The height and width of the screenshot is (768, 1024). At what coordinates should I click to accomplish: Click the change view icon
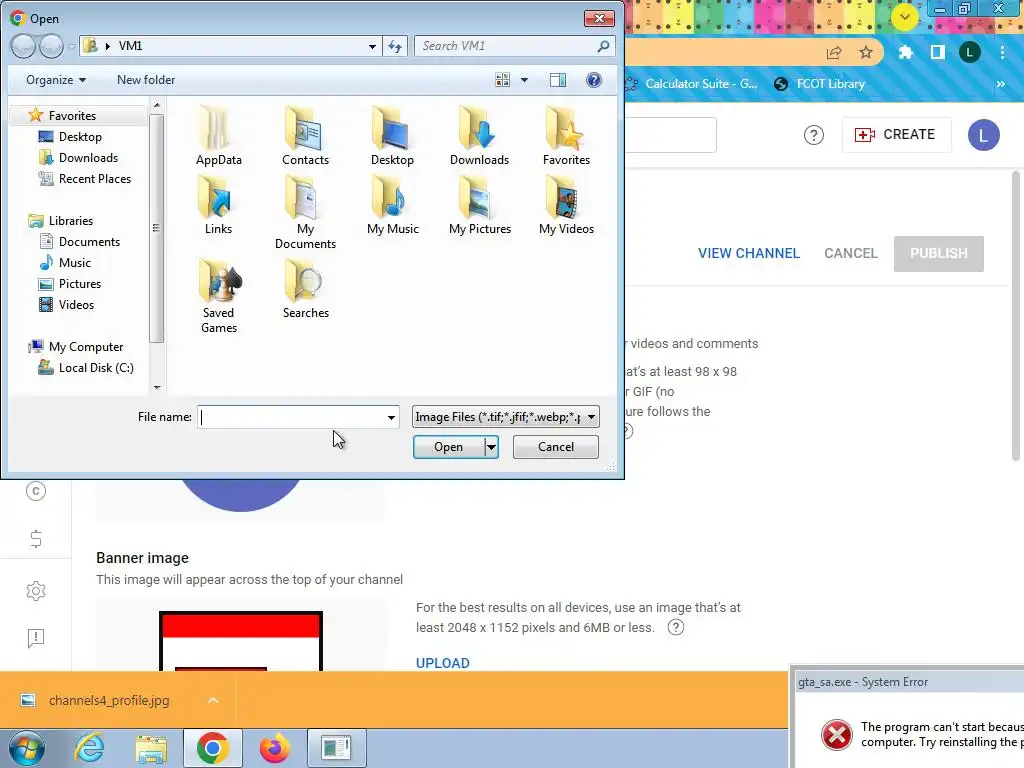point(502,80)
